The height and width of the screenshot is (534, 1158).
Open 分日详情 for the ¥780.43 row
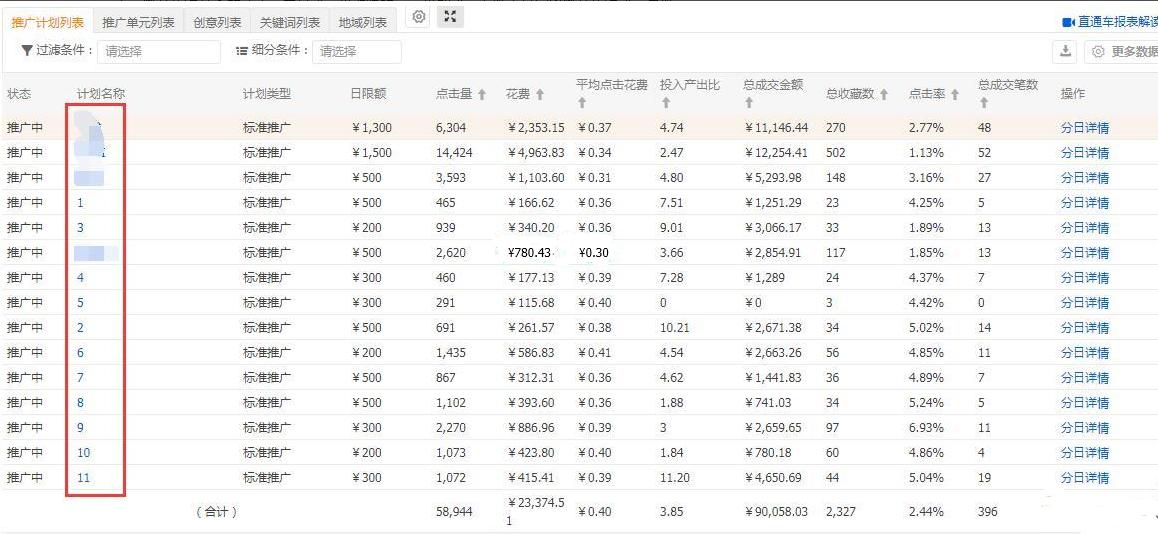tap(1085, 253)
